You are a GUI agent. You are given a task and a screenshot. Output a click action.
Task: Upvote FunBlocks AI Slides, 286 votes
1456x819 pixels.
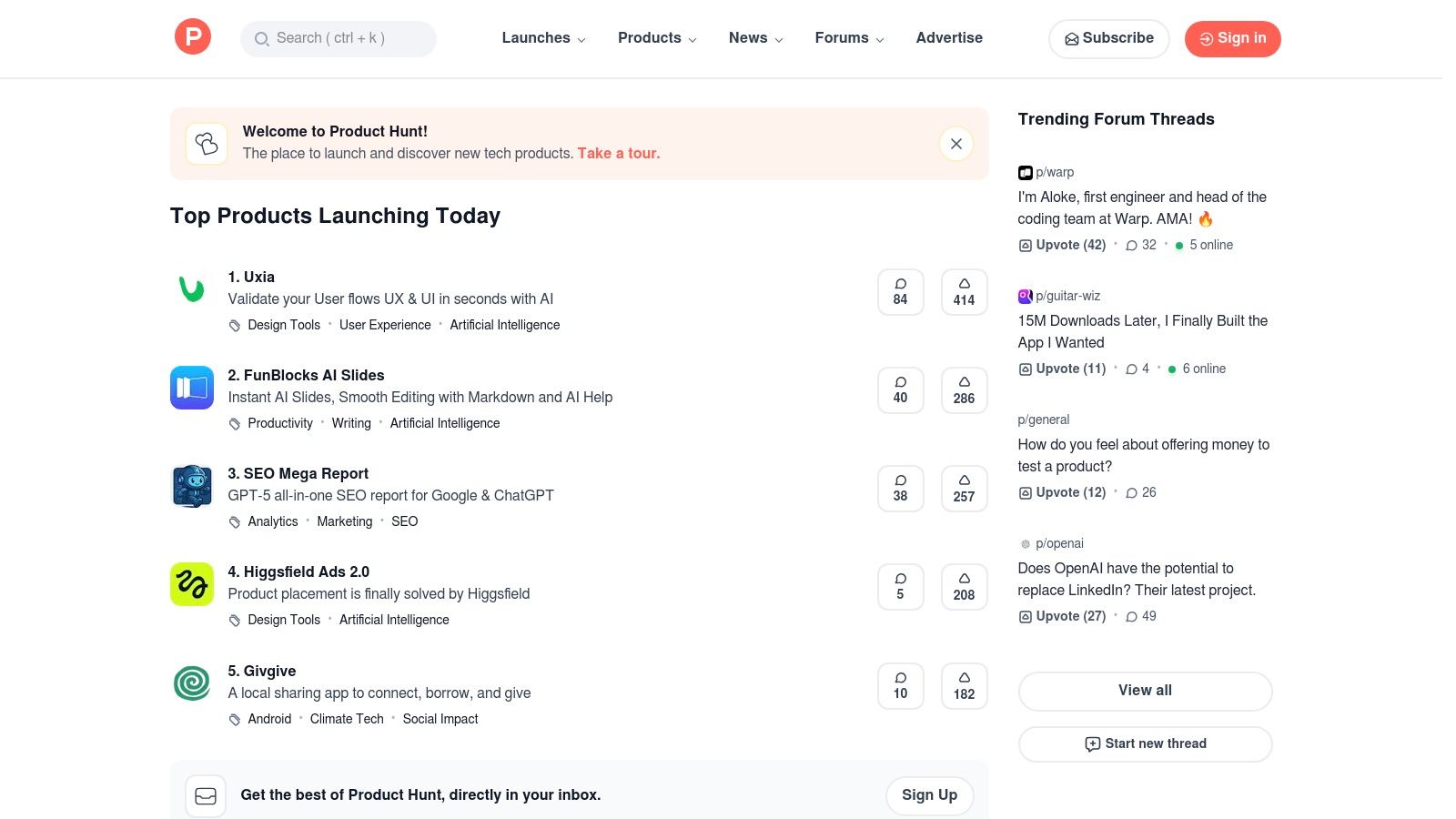coord(965,390)
